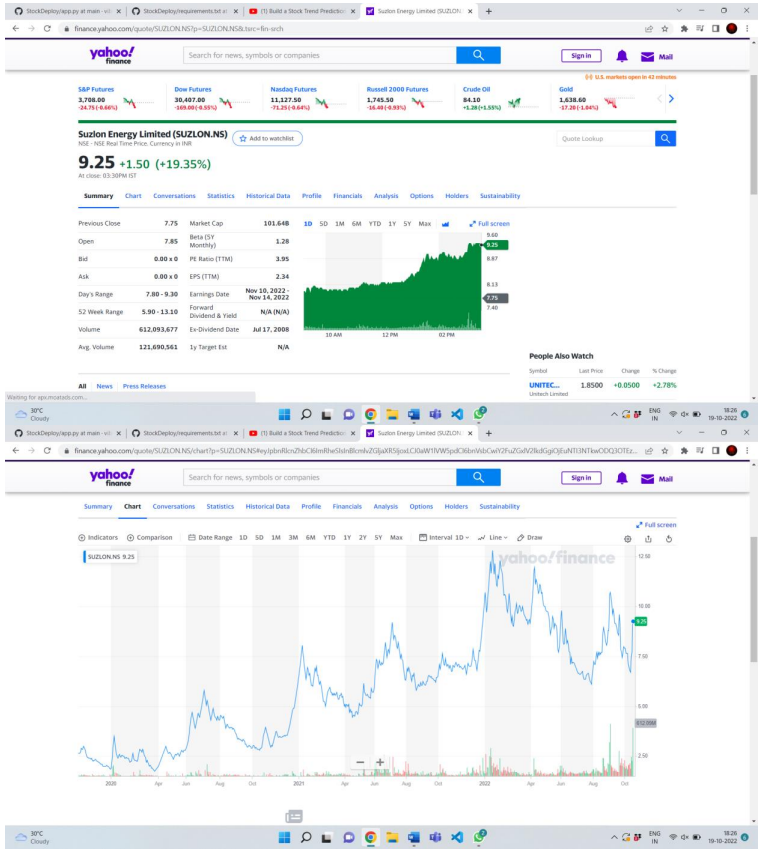Open the Date Range calendar picker
The image size is (759, 850).
click(x=210, y=538)
